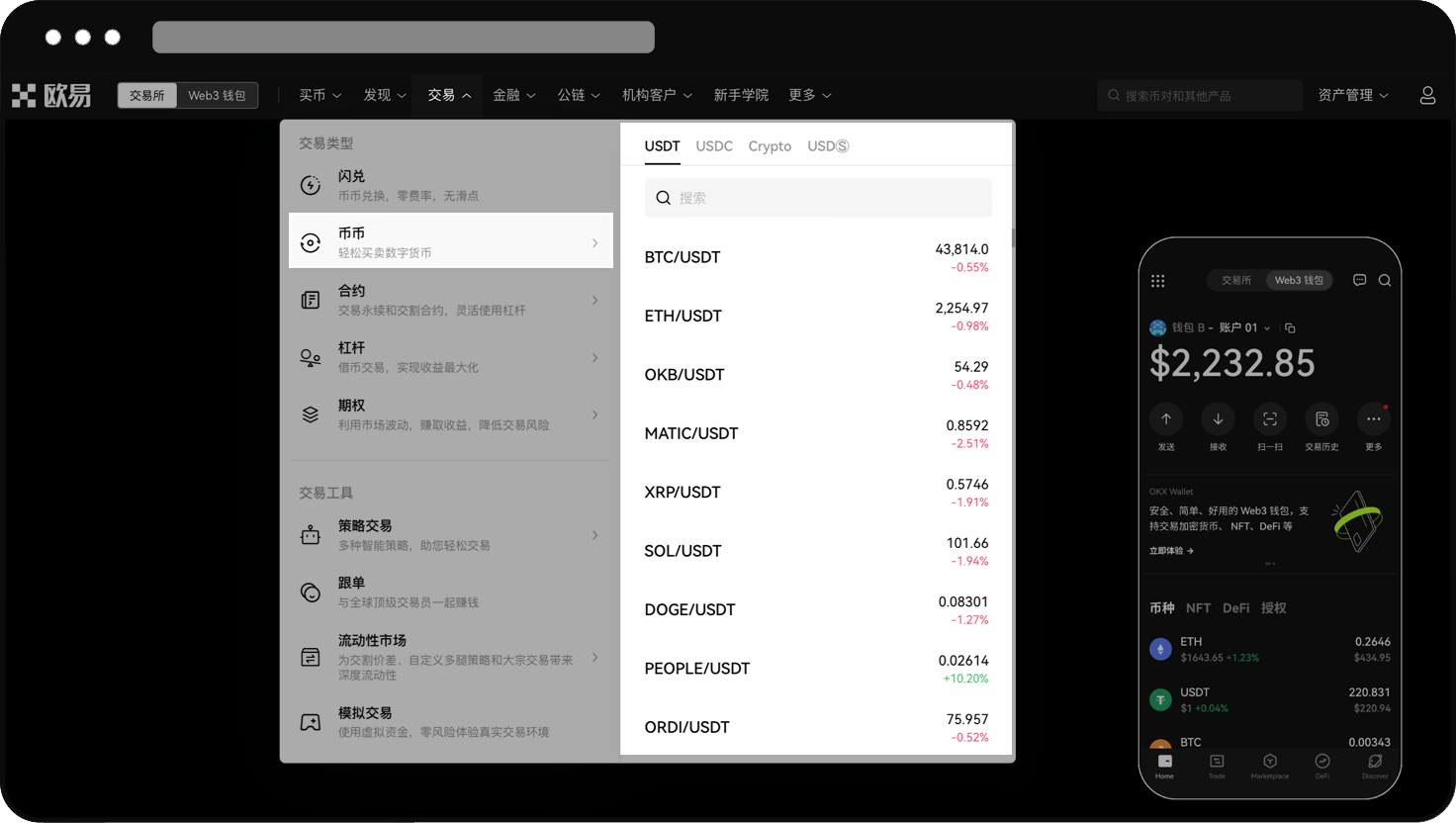Switch header toggle to 交易所
The image size is (1456, 823).
[147, 95]
